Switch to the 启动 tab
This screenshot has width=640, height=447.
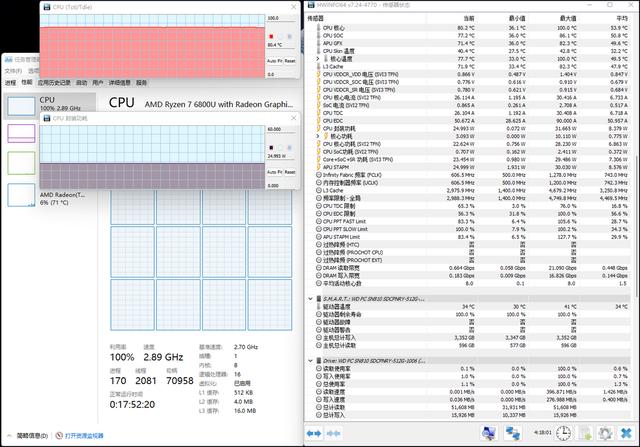tap(82, 82)
